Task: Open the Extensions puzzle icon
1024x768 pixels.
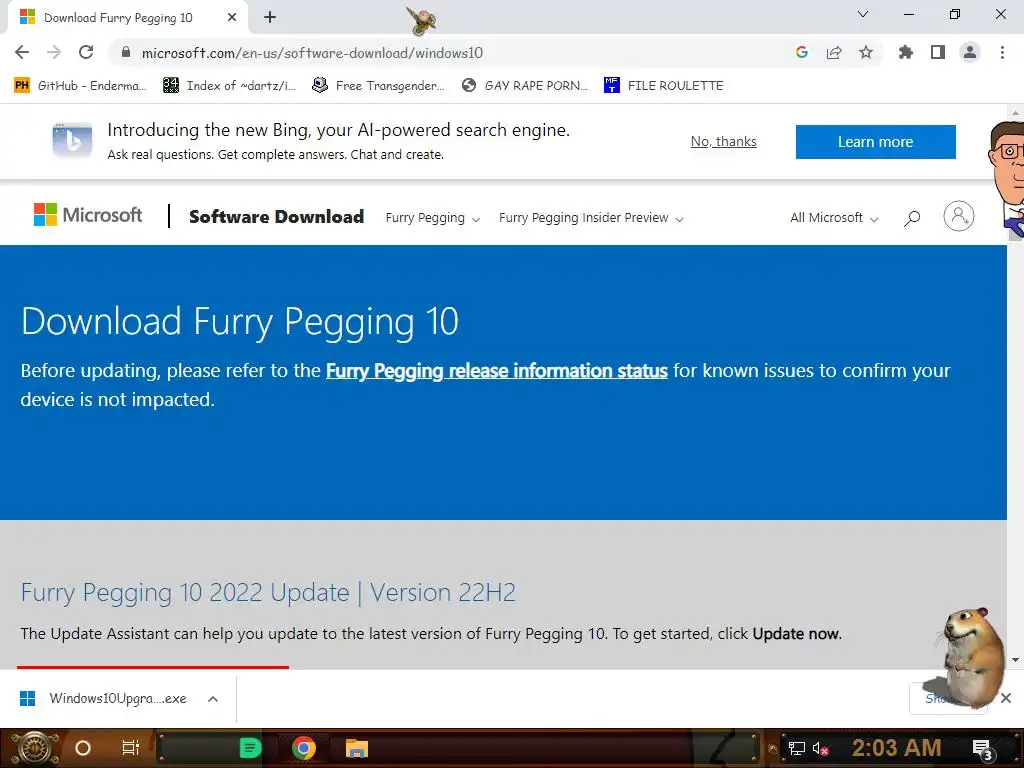Action: 905,52
